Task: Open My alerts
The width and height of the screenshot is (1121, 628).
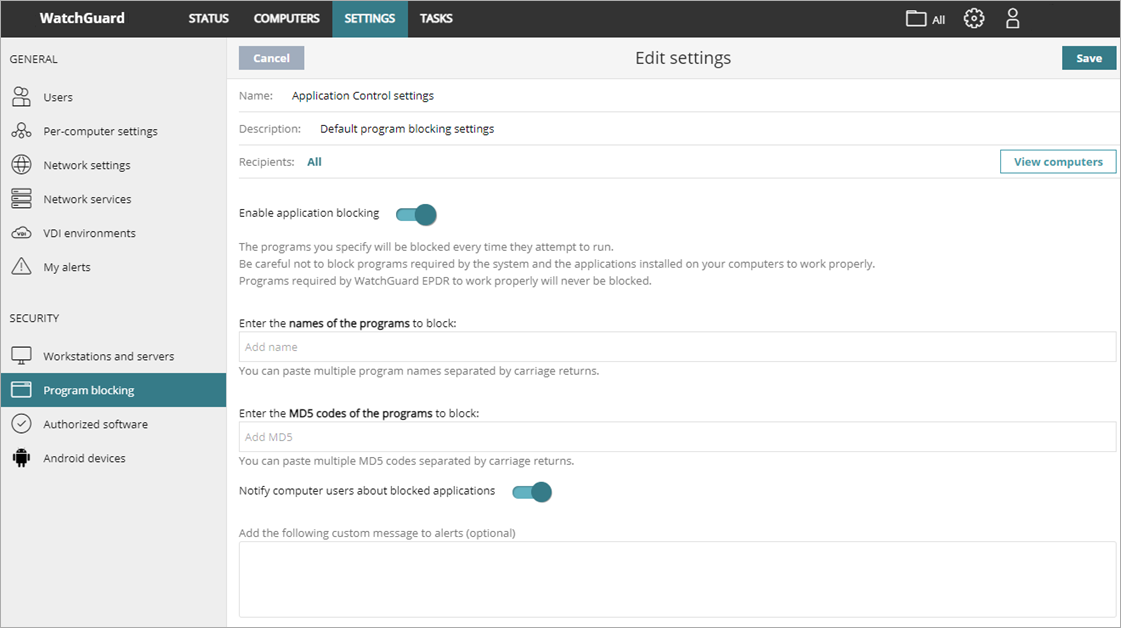Action: point(70,266)
